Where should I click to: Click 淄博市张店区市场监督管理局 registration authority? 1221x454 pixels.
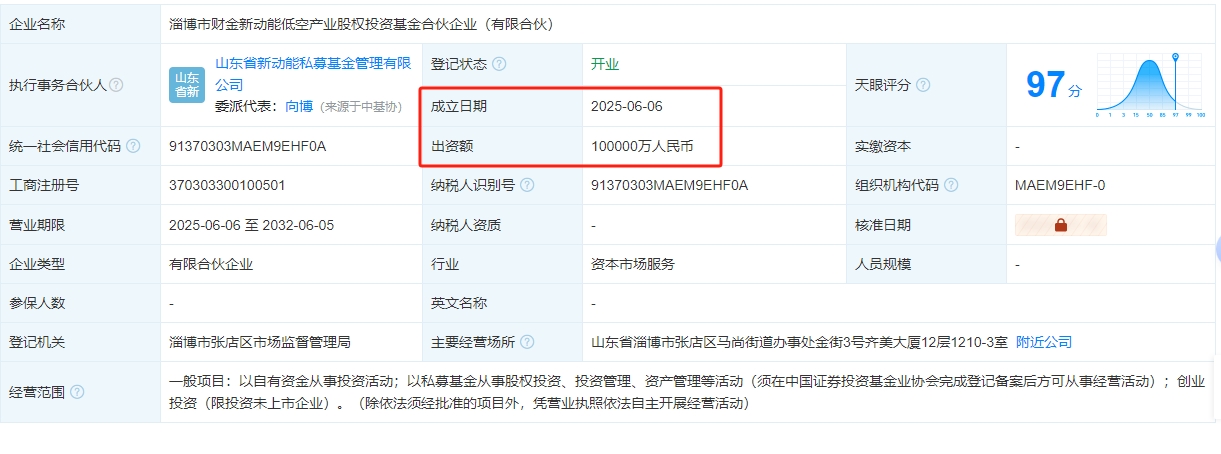pos(261,342)
